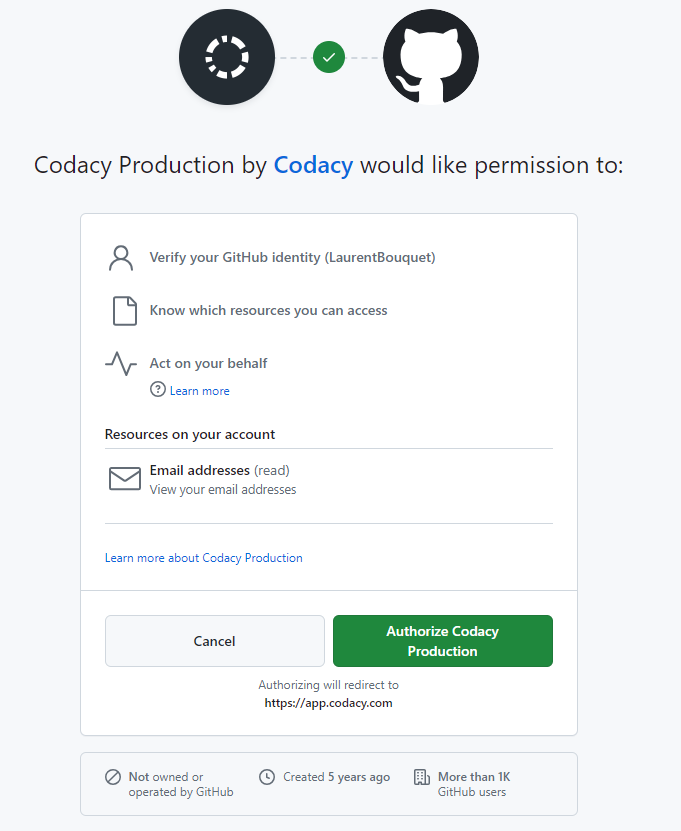The image size is (681, 831).
Task: Click the app.codacy.com redirect URL
Action: tap(328, 703)
